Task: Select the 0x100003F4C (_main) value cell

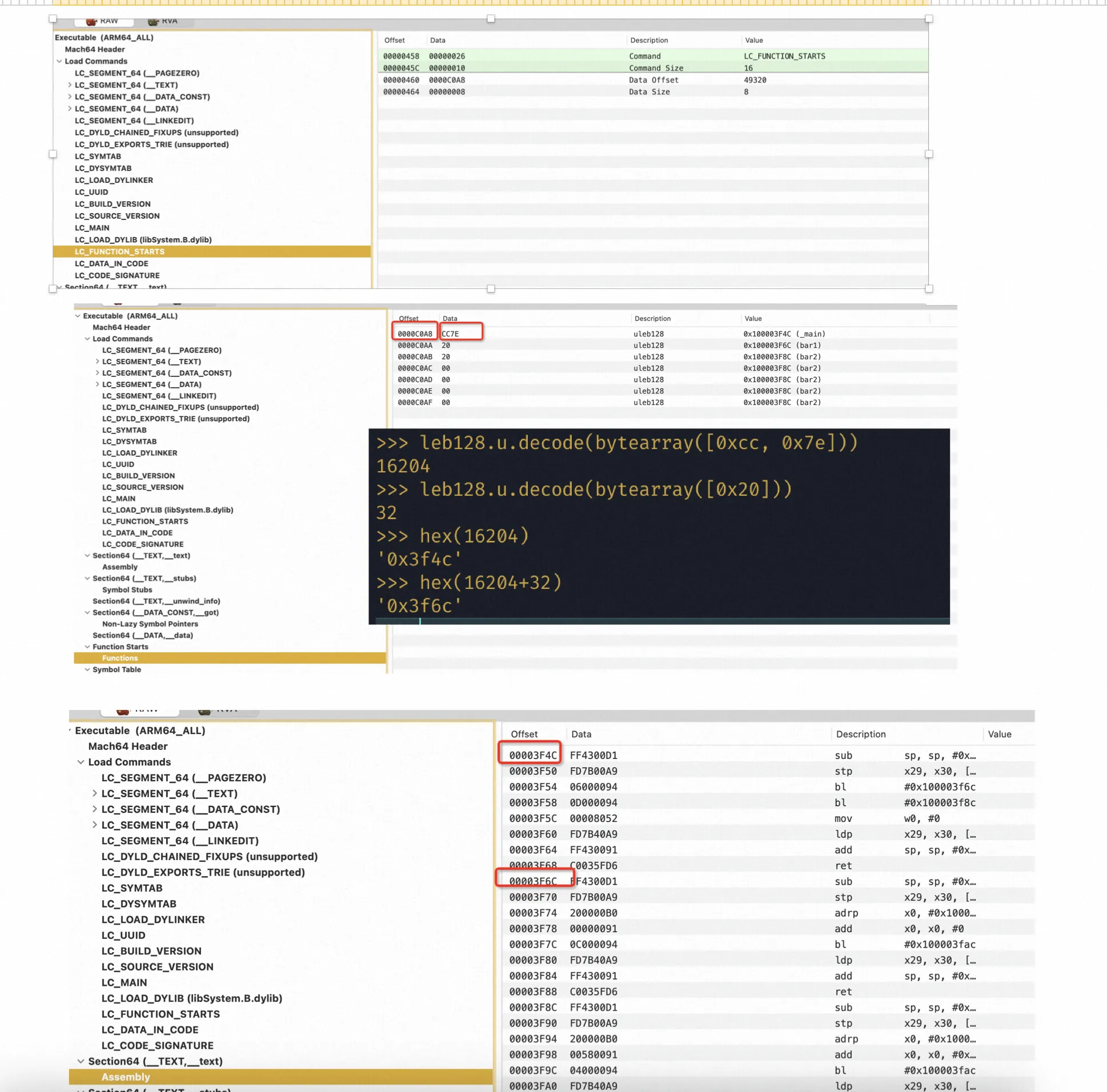Action: (x=784, y=334)
